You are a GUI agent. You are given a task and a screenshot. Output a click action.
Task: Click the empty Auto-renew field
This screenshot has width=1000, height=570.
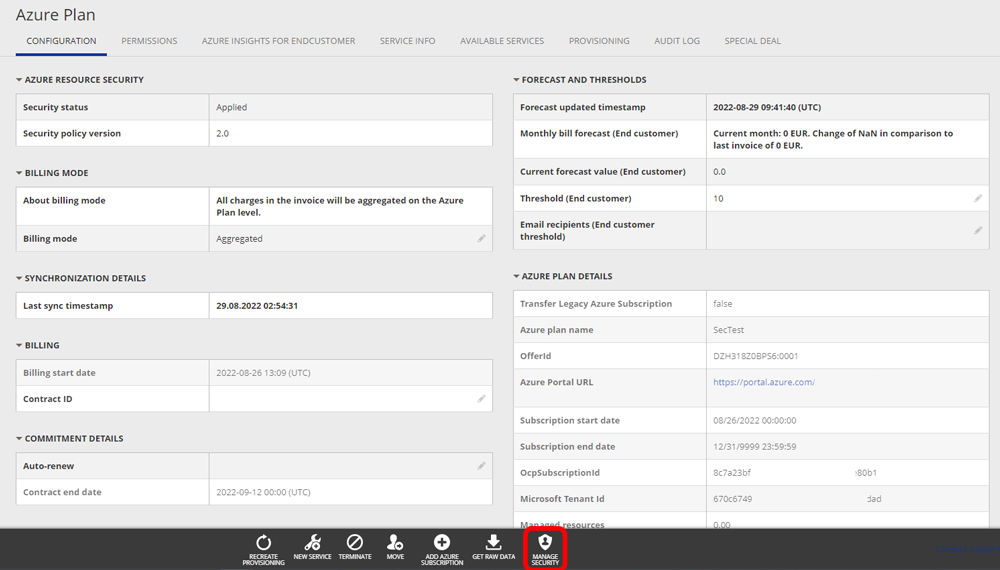click(351, 466)
